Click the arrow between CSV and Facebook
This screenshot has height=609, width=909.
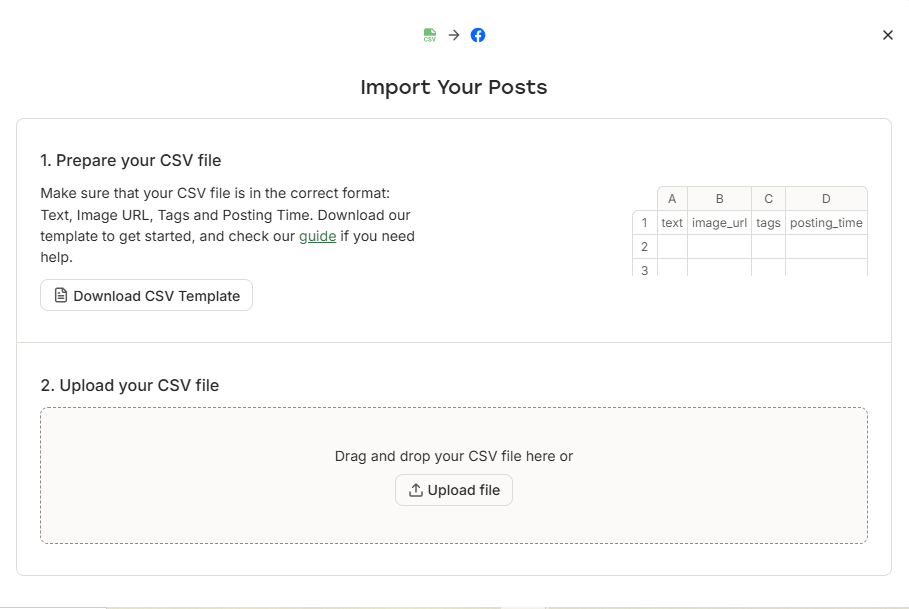(x=454, y=35)
